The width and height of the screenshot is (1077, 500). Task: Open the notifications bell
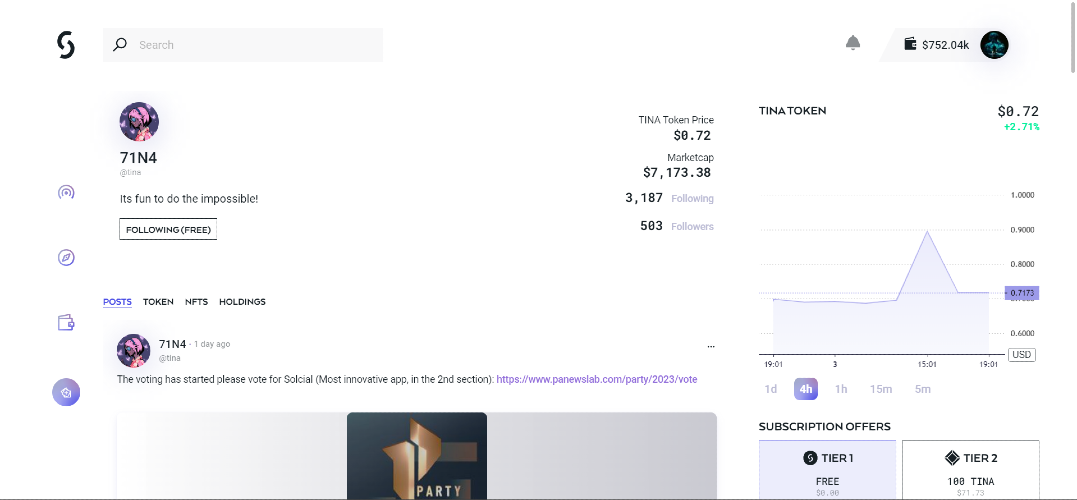[852, 43]
